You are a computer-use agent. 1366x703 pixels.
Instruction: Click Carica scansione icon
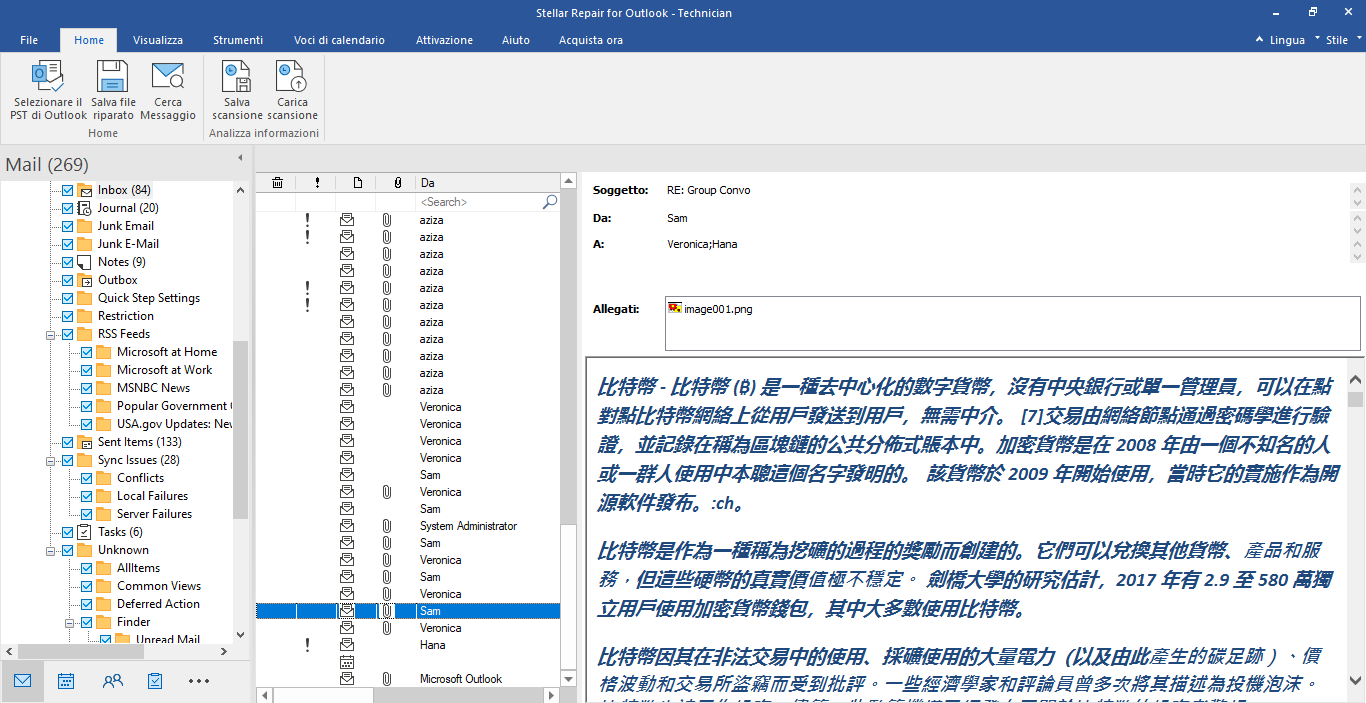tap(291, 77)
